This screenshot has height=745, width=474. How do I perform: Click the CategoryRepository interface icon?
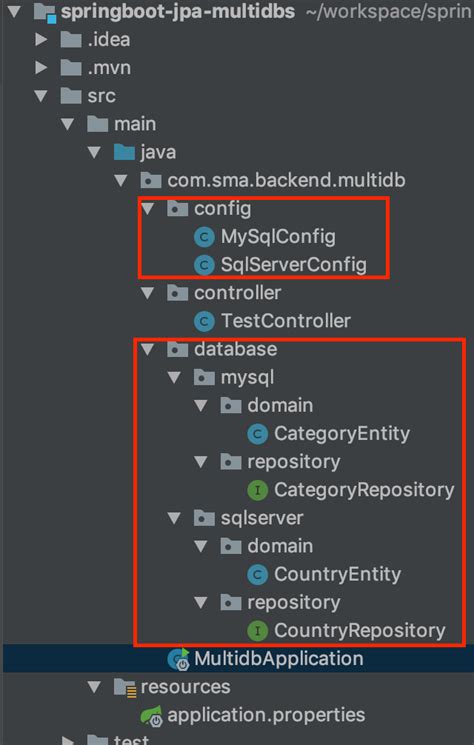(x=257, y=490)
